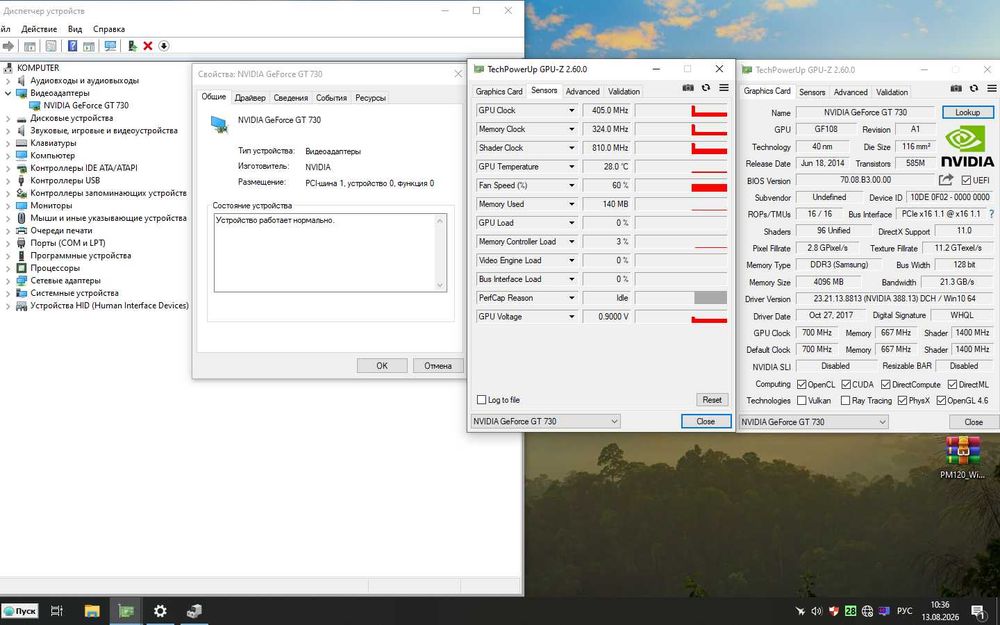Viewport: 1000px width, 625px height.
Task: Click the black down-arrow icon in Device Manager toolbar
Action: pos(164,46)
